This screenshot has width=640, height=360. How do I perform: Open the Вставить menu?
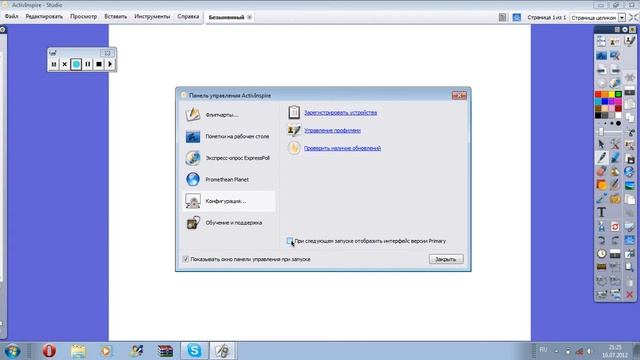click(x=116, y=17)
